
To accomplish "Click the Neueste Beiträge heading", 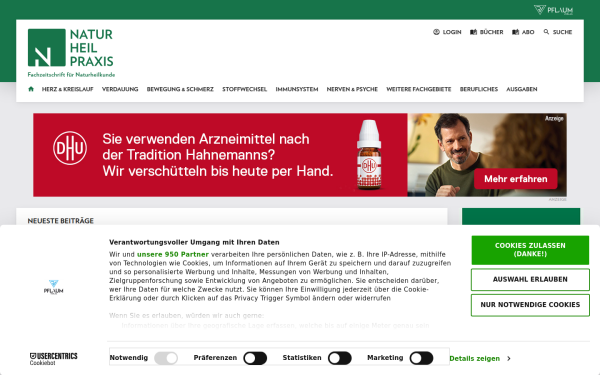I will click(60, 221).
